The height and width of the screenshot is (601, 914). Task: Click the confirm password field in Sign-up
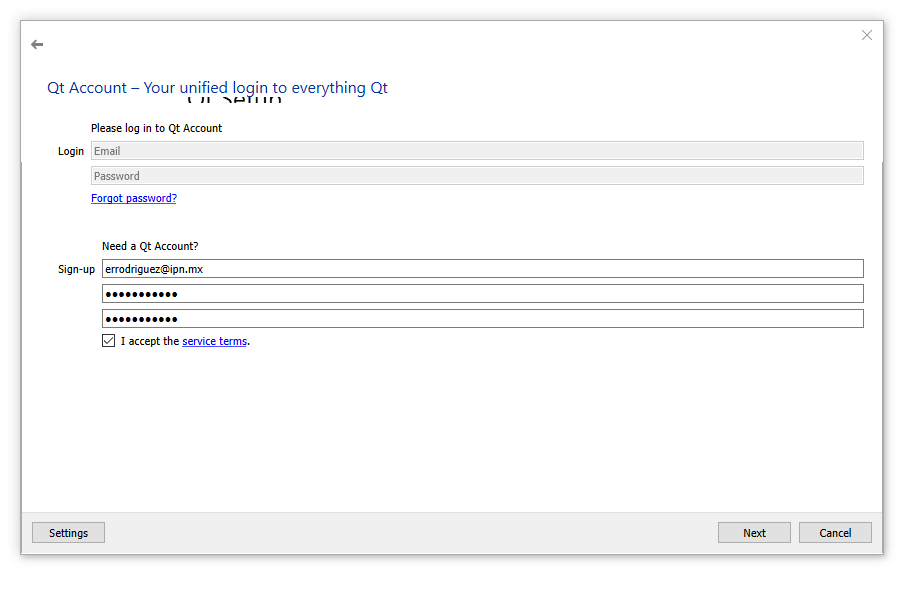[x=482, y=319]
